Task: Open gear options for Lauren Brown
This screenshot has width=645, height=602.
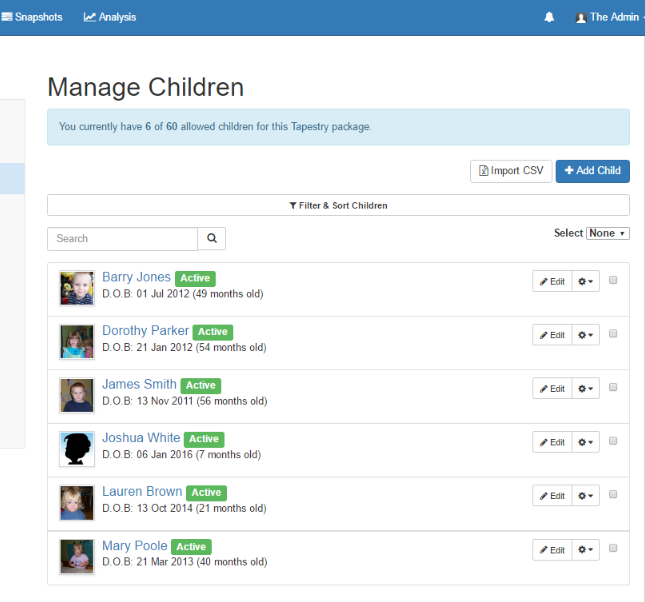Action: coord(586,496)
